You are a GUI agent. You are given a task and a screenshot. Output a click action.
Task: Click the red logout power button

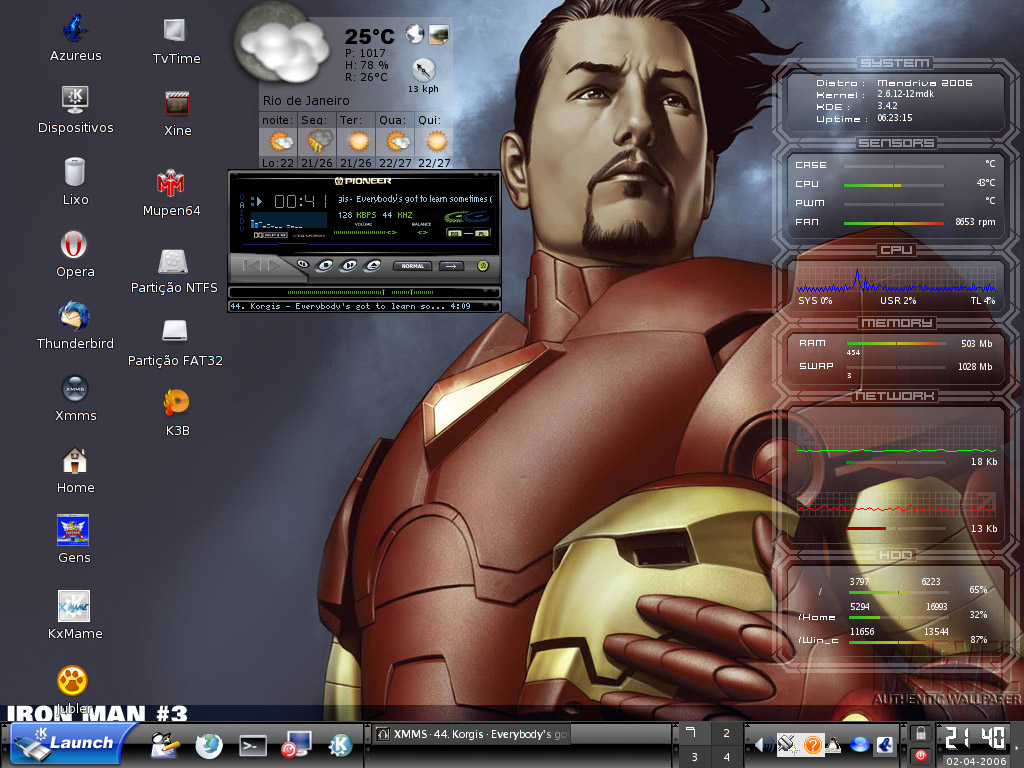tap(920, 756)
